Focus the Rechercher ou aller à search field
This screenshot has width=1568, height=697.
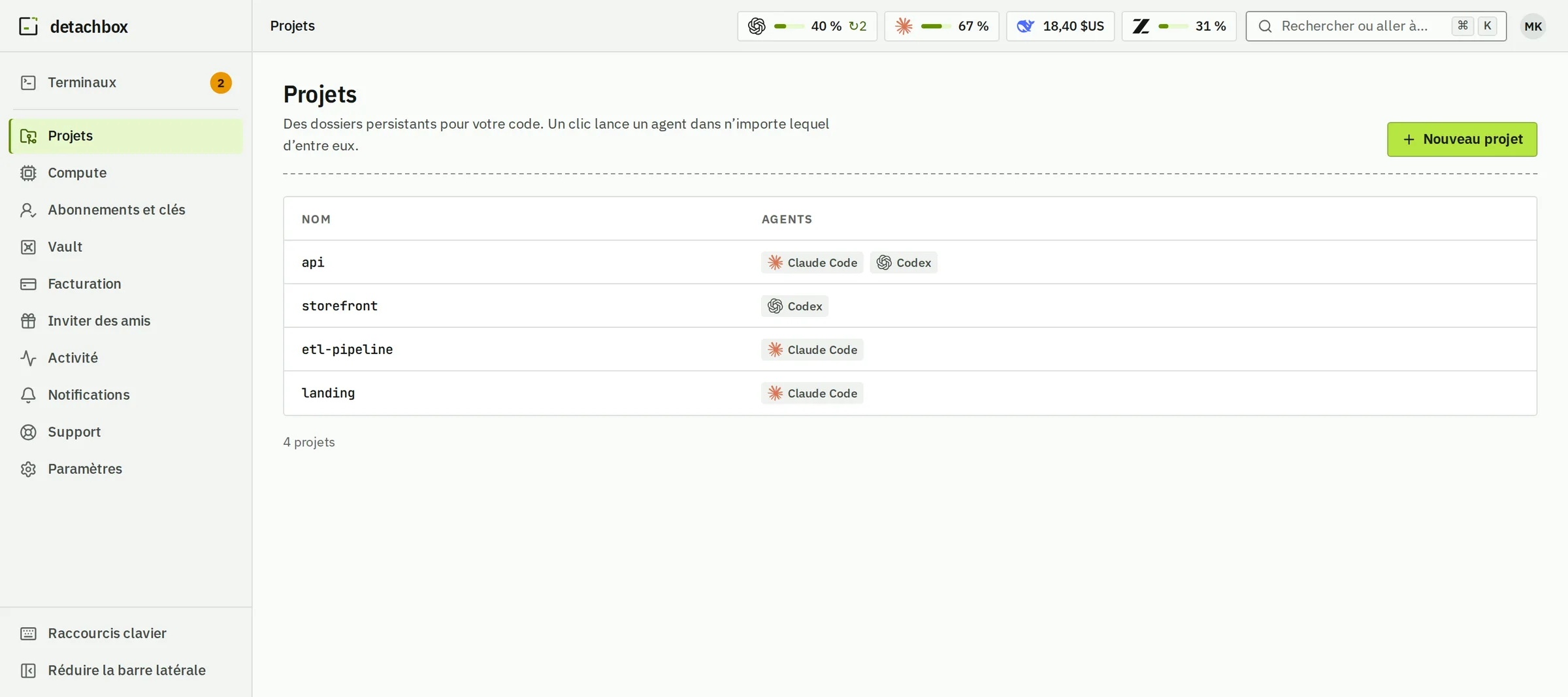1376,26
